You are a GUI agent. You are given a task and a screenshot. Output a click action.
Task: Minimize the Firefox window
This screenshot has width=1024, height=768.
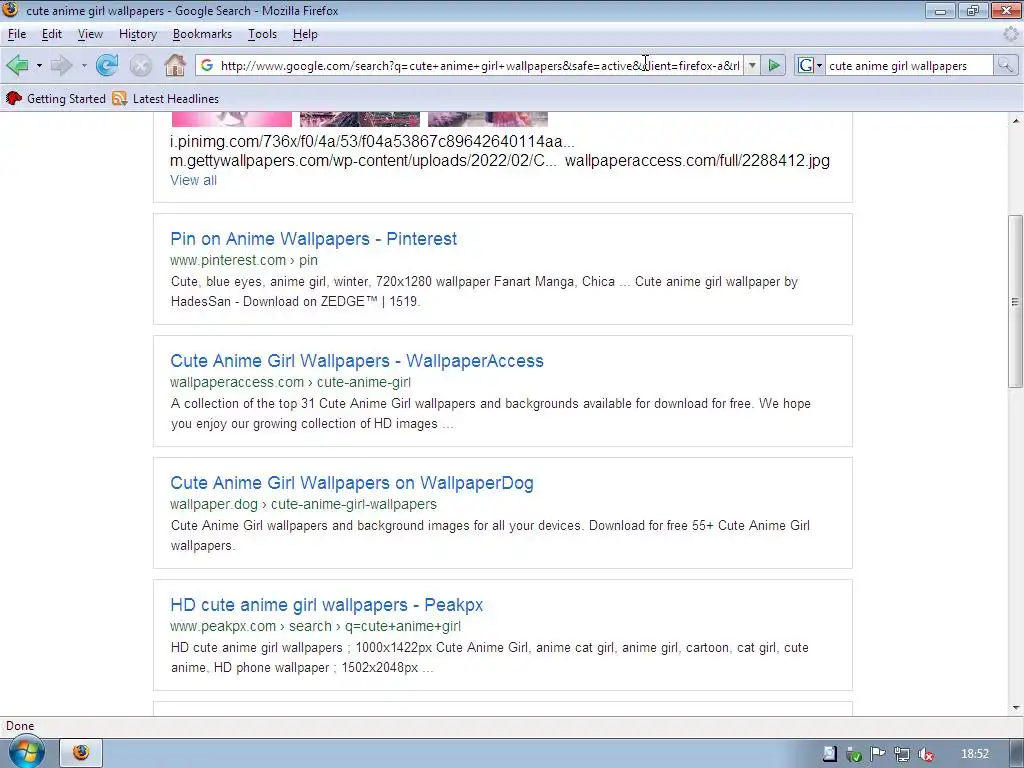click(940, 10)
